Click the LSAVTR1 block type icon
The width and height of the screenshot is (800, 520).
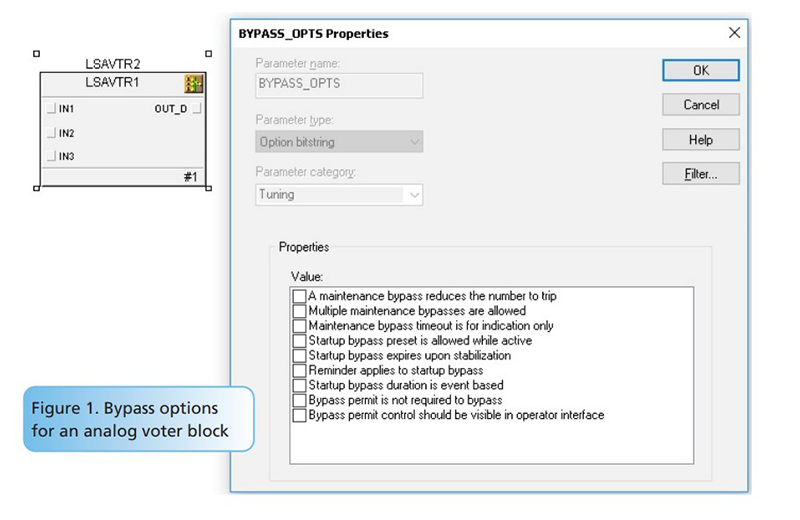(x=195, y=84)
